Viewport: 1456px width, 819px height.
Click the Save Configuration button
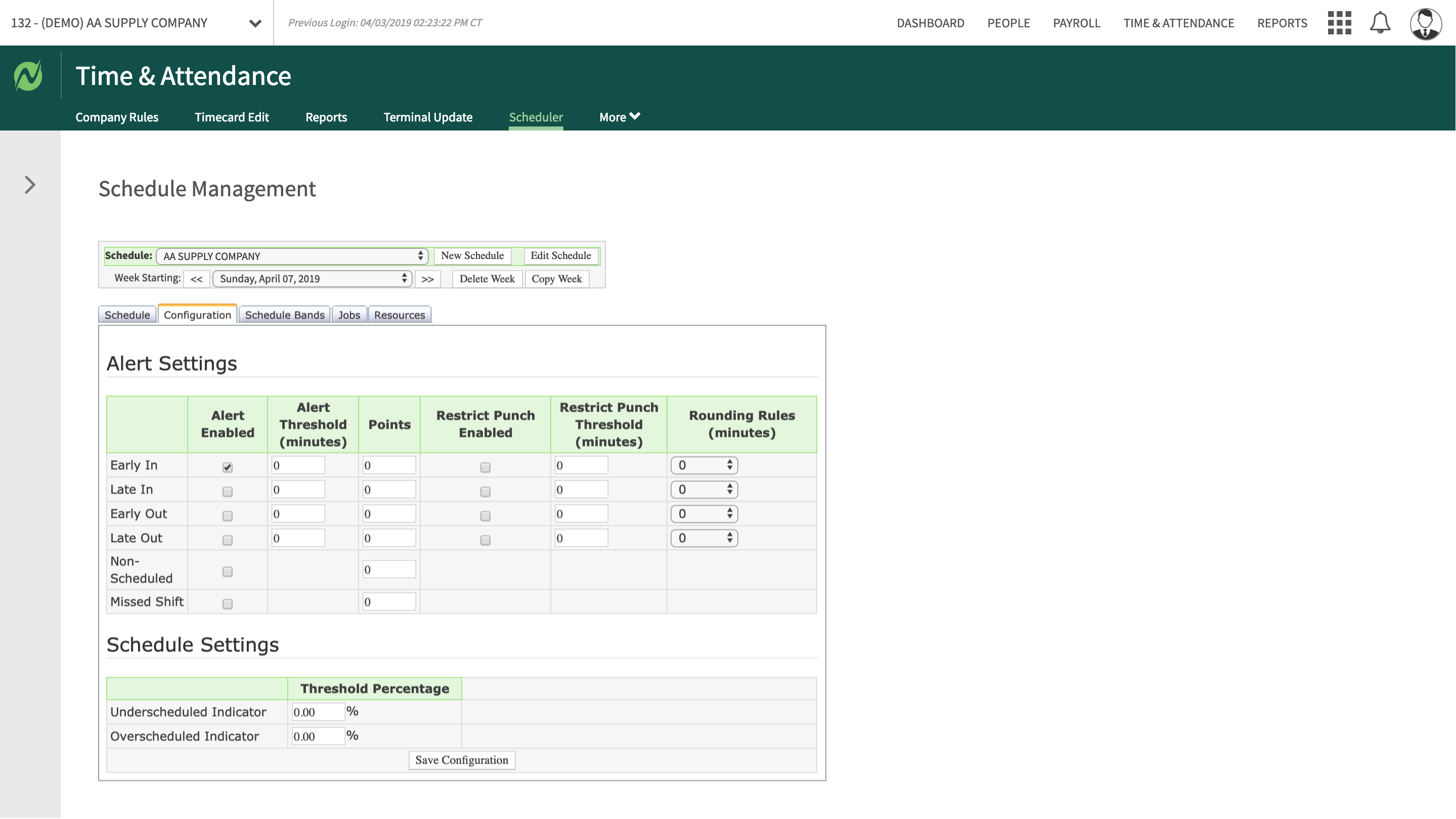461,760
